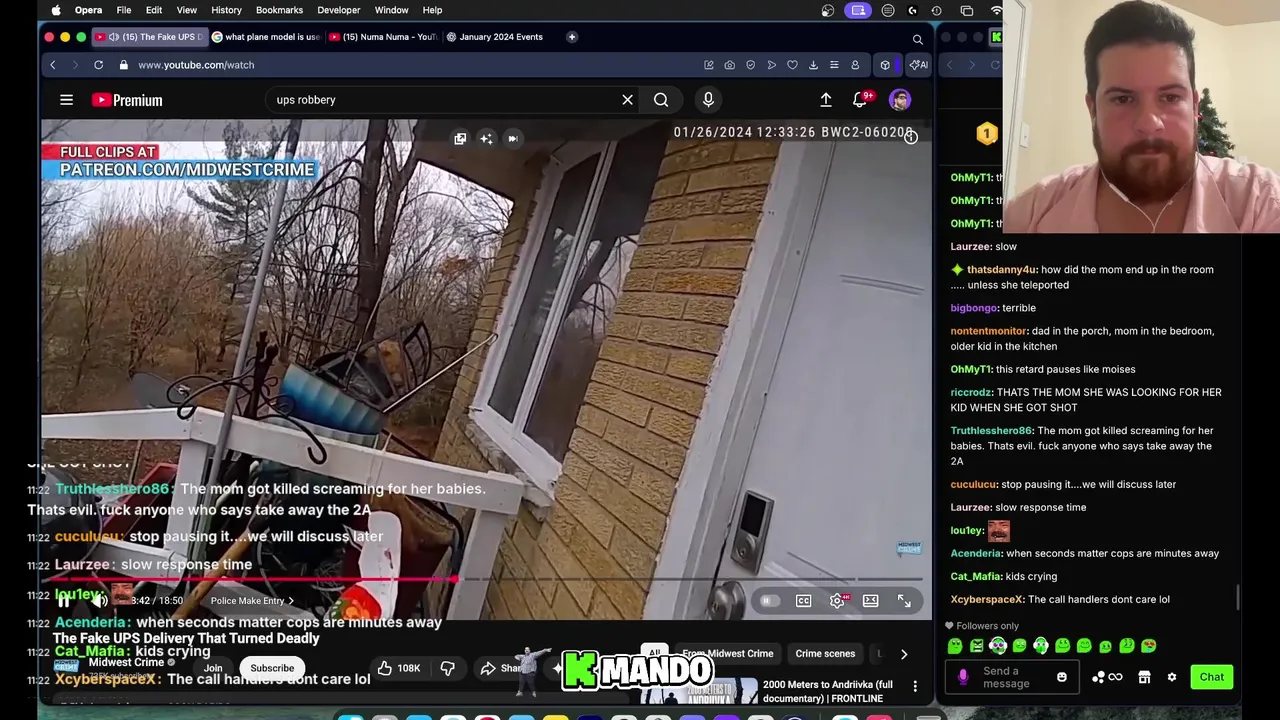Open the YouTube guide hamburger menu

(66, 100)
